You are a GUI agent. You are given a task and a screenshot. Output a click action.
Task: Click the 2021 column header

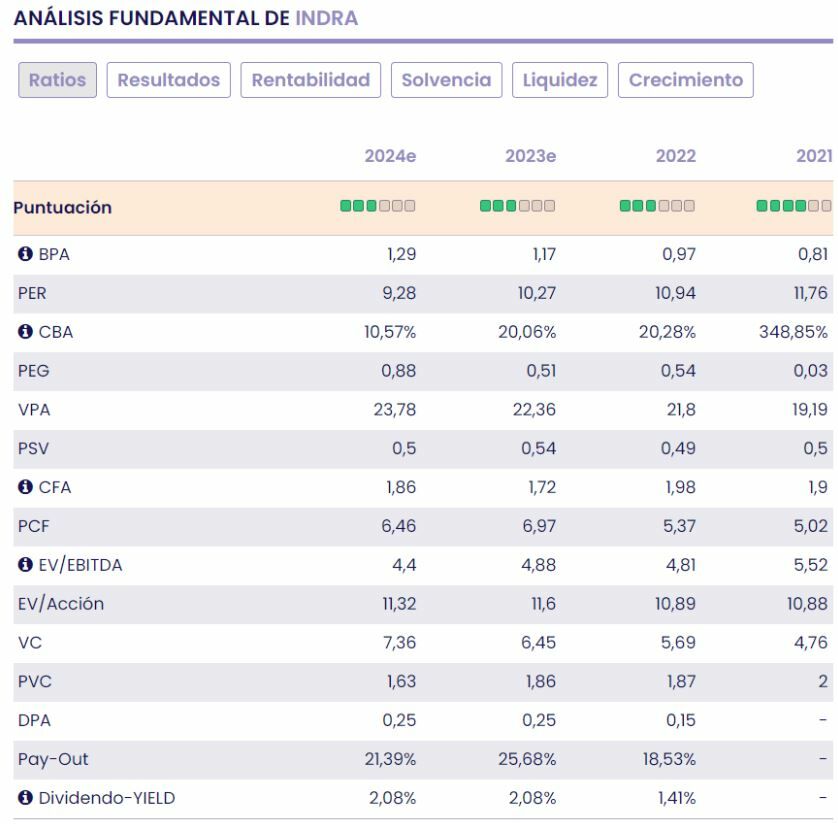pos(810,156)
